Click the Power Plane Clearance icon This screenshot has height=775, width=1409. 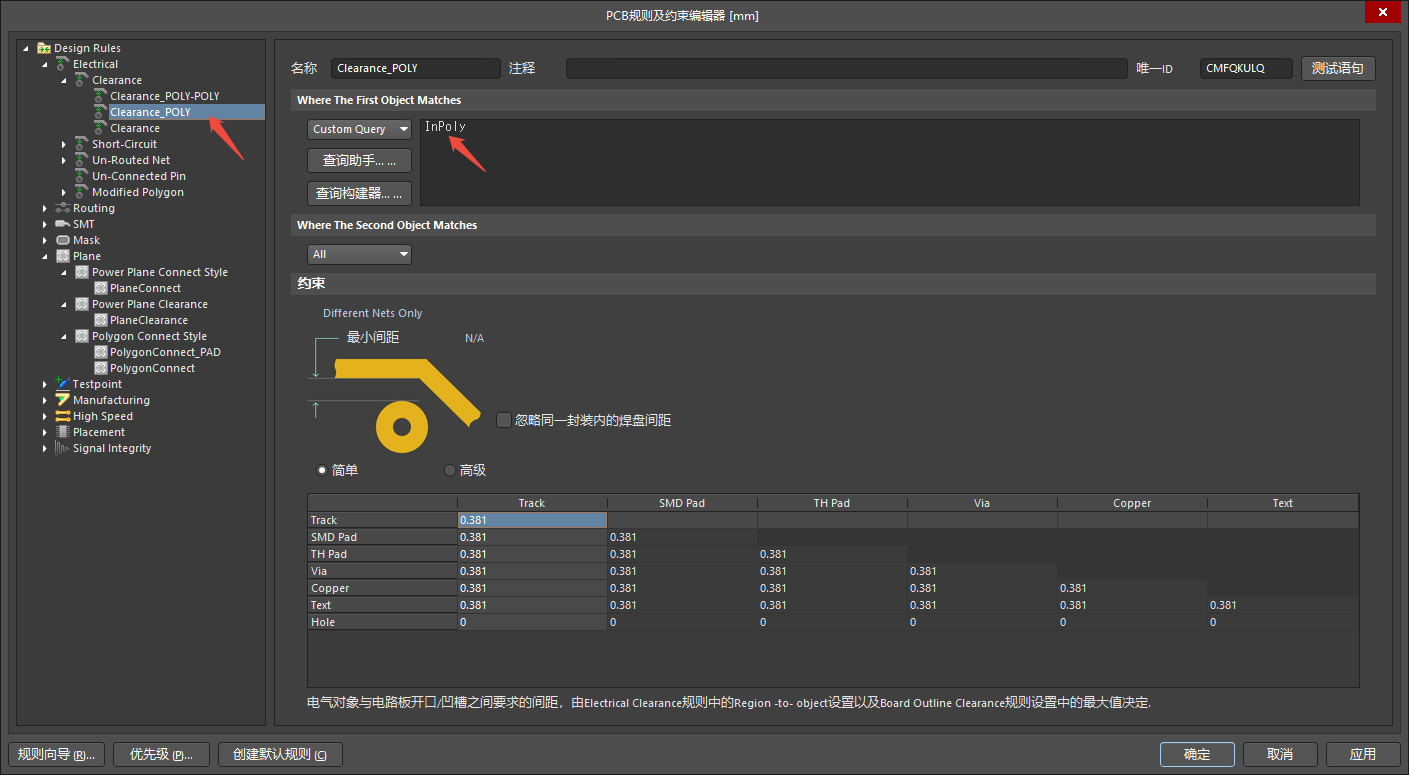[x=82, y=304]
